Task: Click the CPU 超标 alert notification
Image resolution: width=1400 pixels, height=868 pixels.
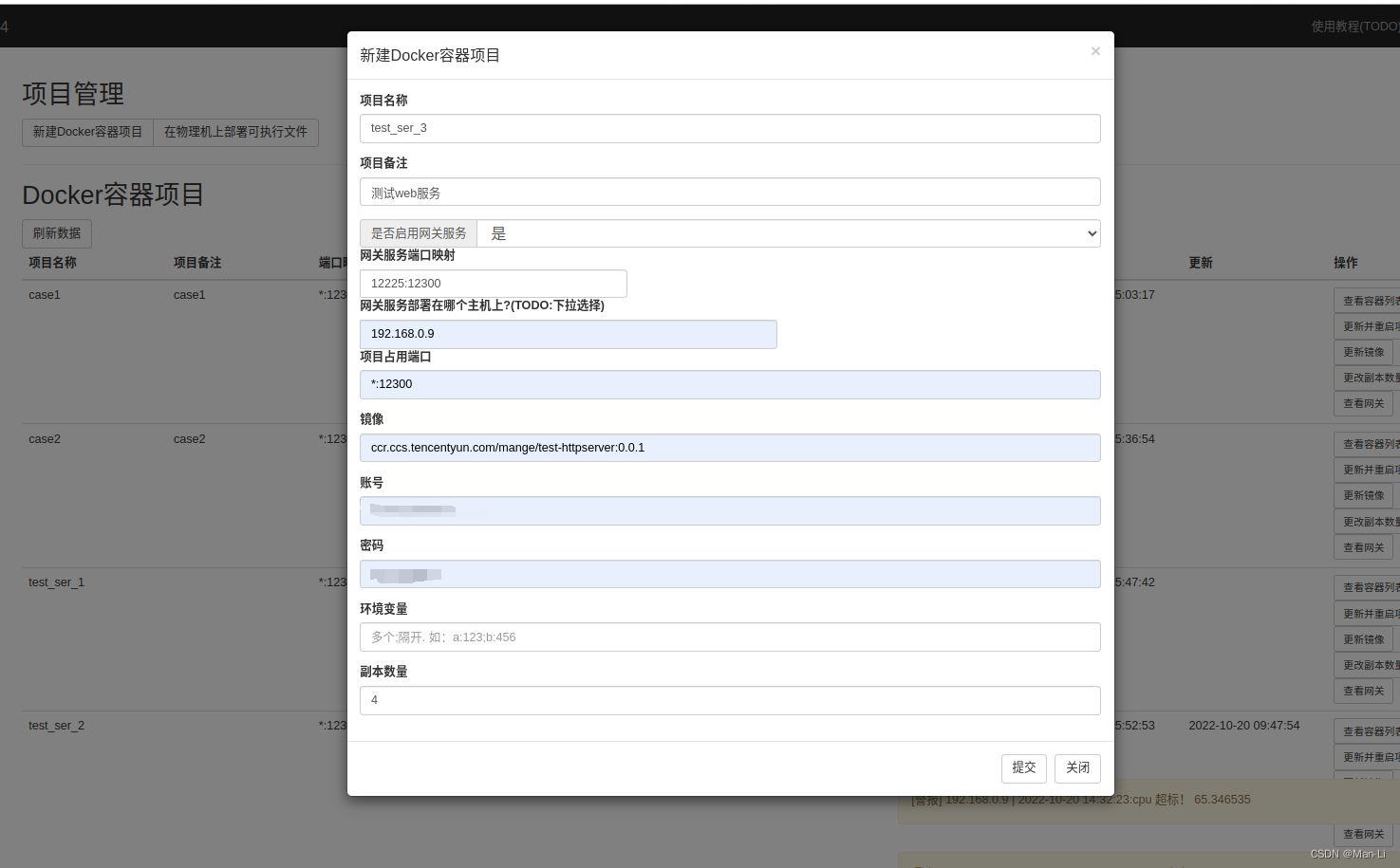Action: point(1148,802)
